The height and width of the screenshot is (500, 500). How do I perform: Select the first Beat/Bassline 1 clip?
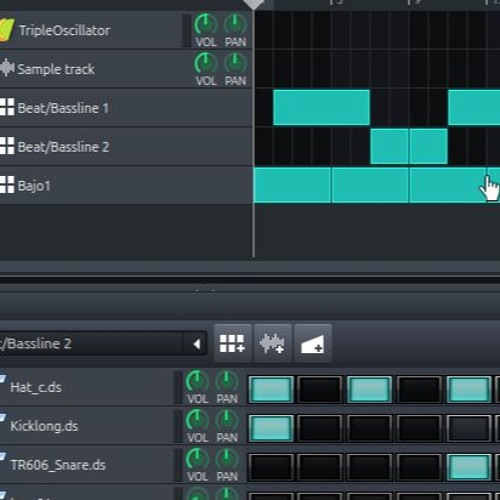point(321,107)
